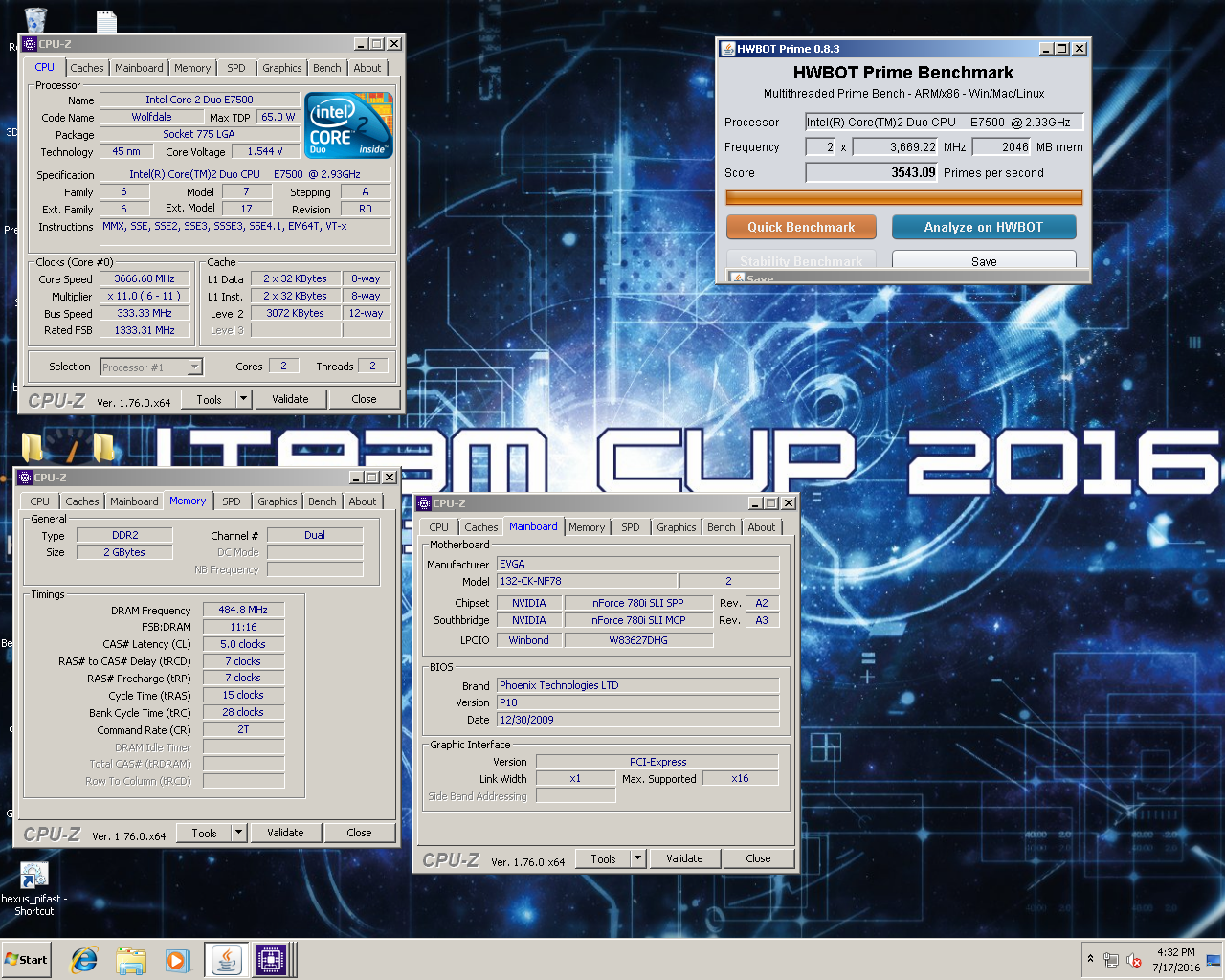This screenshot has height=980, width=1225.
Task: Select SPD tab in Memory CPU-Z window
Action: [232, 501]
